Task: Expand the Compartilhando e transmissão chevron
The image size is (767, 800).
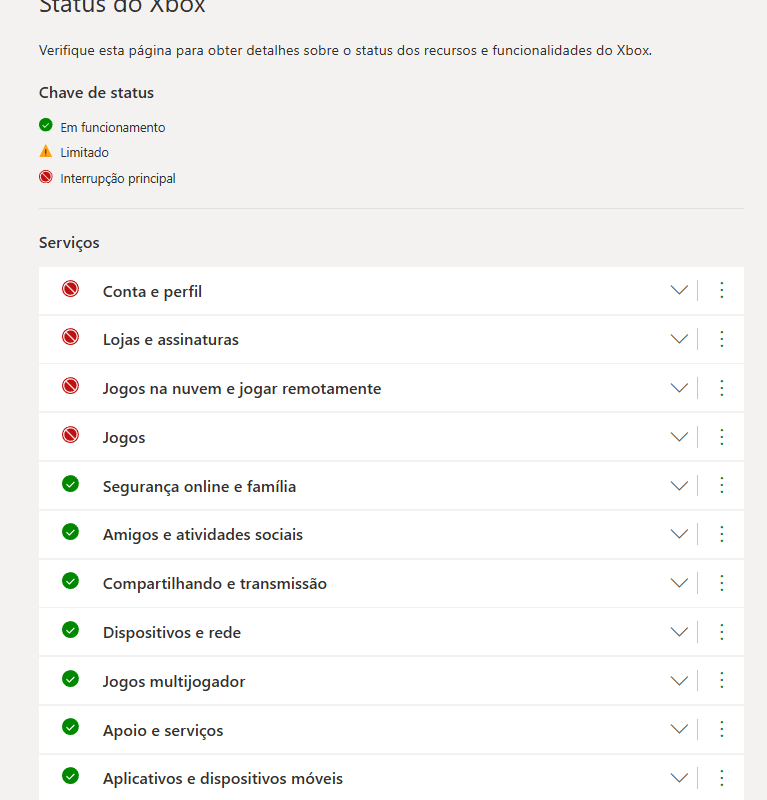Action: (679, 583)
